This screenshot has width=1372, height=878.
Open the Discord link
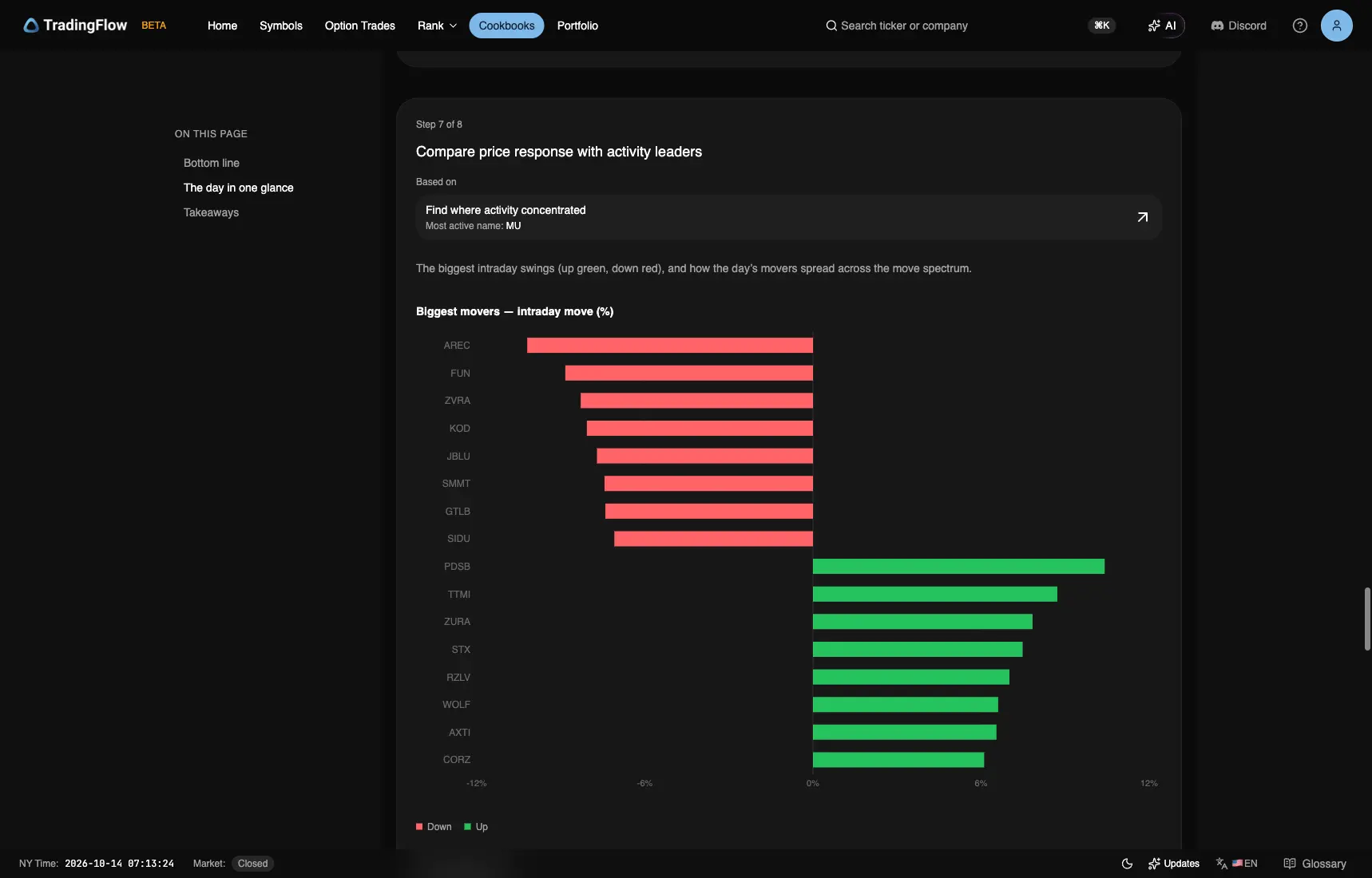[1239, 26]
